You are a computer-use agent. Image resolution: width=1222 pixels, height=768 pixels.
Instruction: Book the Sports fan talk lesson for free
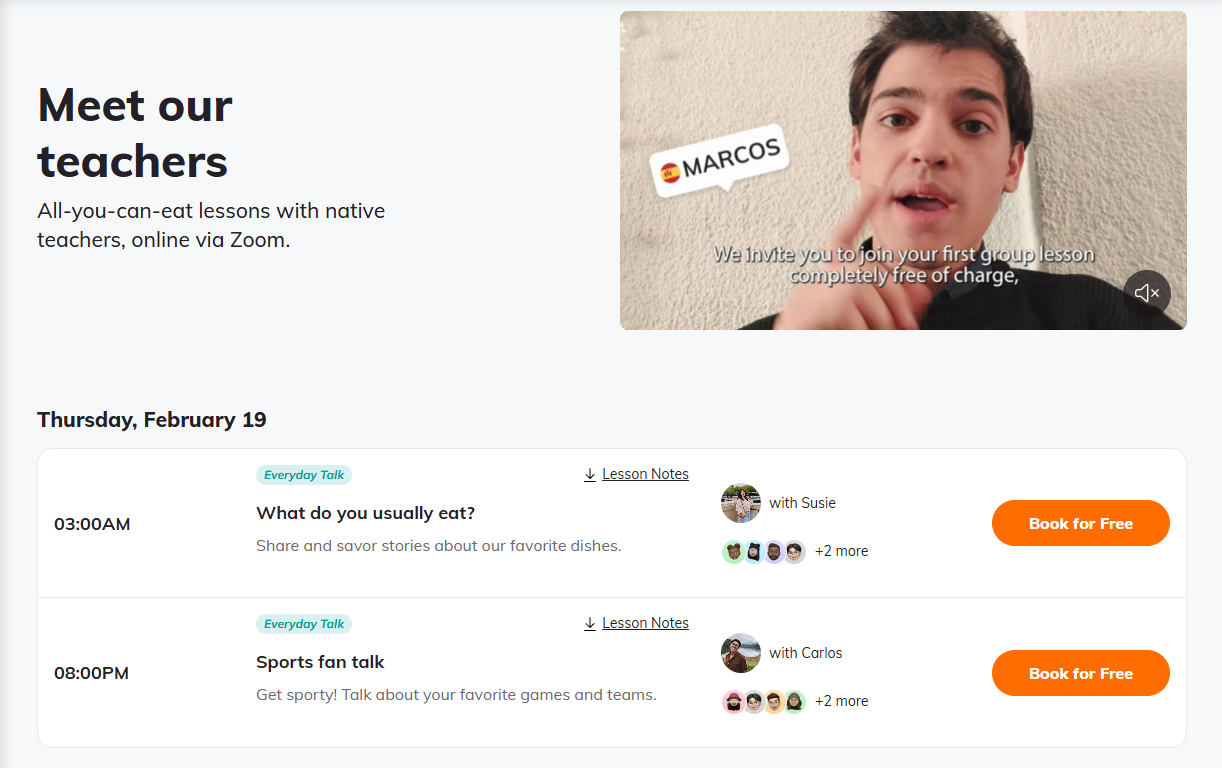tap(1080, 673)
